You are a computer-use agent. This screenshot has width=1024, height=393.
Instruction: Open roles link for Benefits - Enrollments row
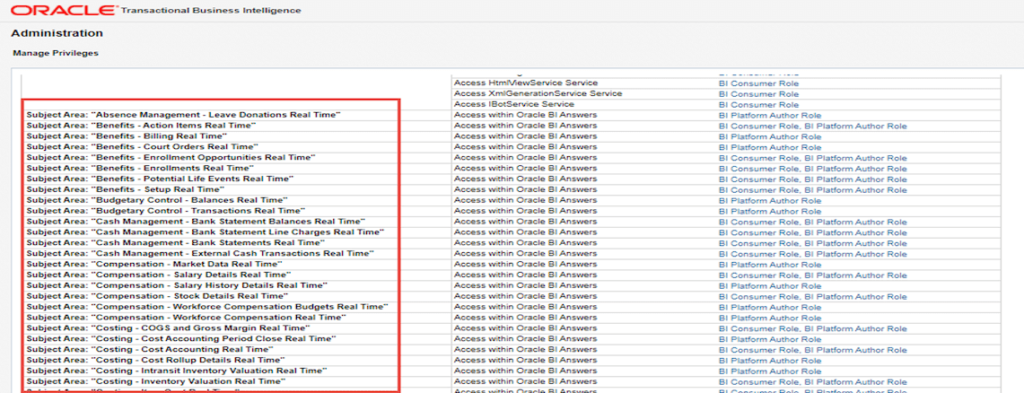(812, 168)
